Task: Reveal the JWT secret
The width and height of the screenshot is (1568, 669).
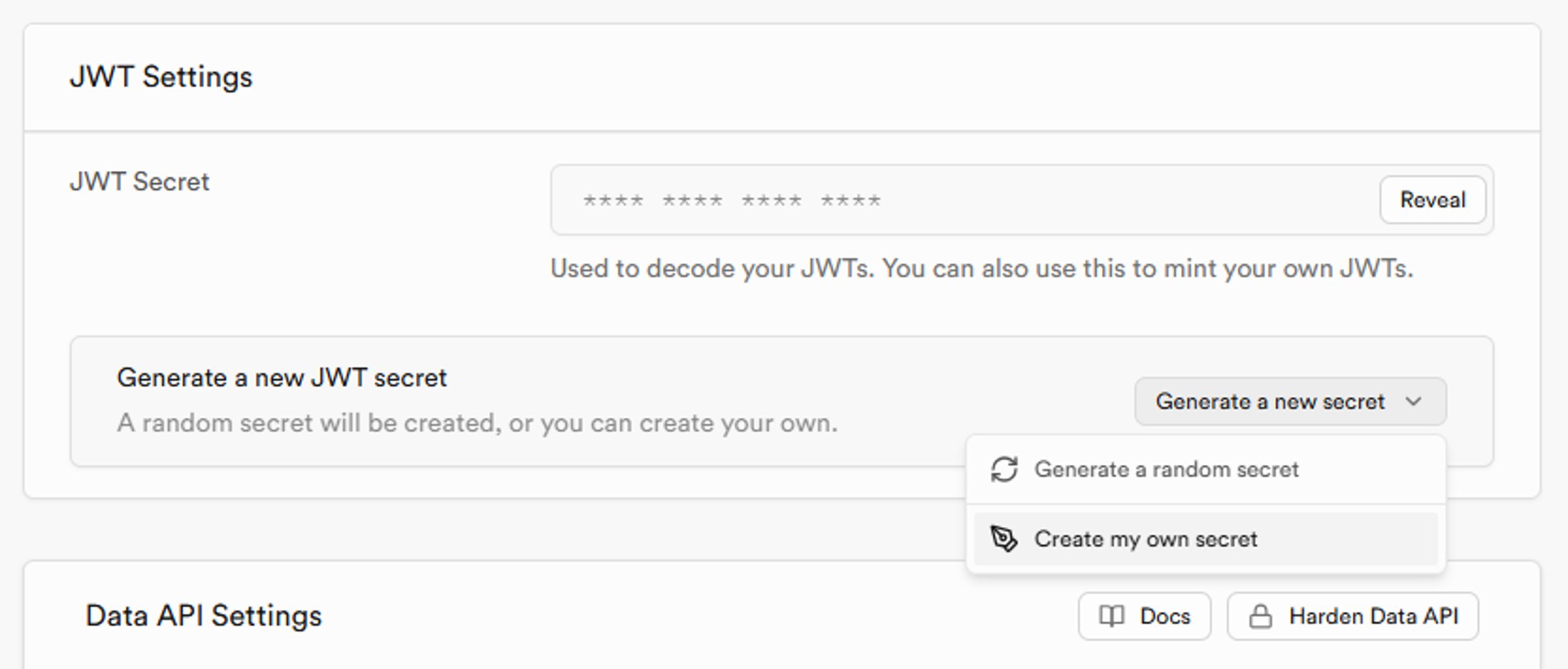Action: click(1433, 200)
